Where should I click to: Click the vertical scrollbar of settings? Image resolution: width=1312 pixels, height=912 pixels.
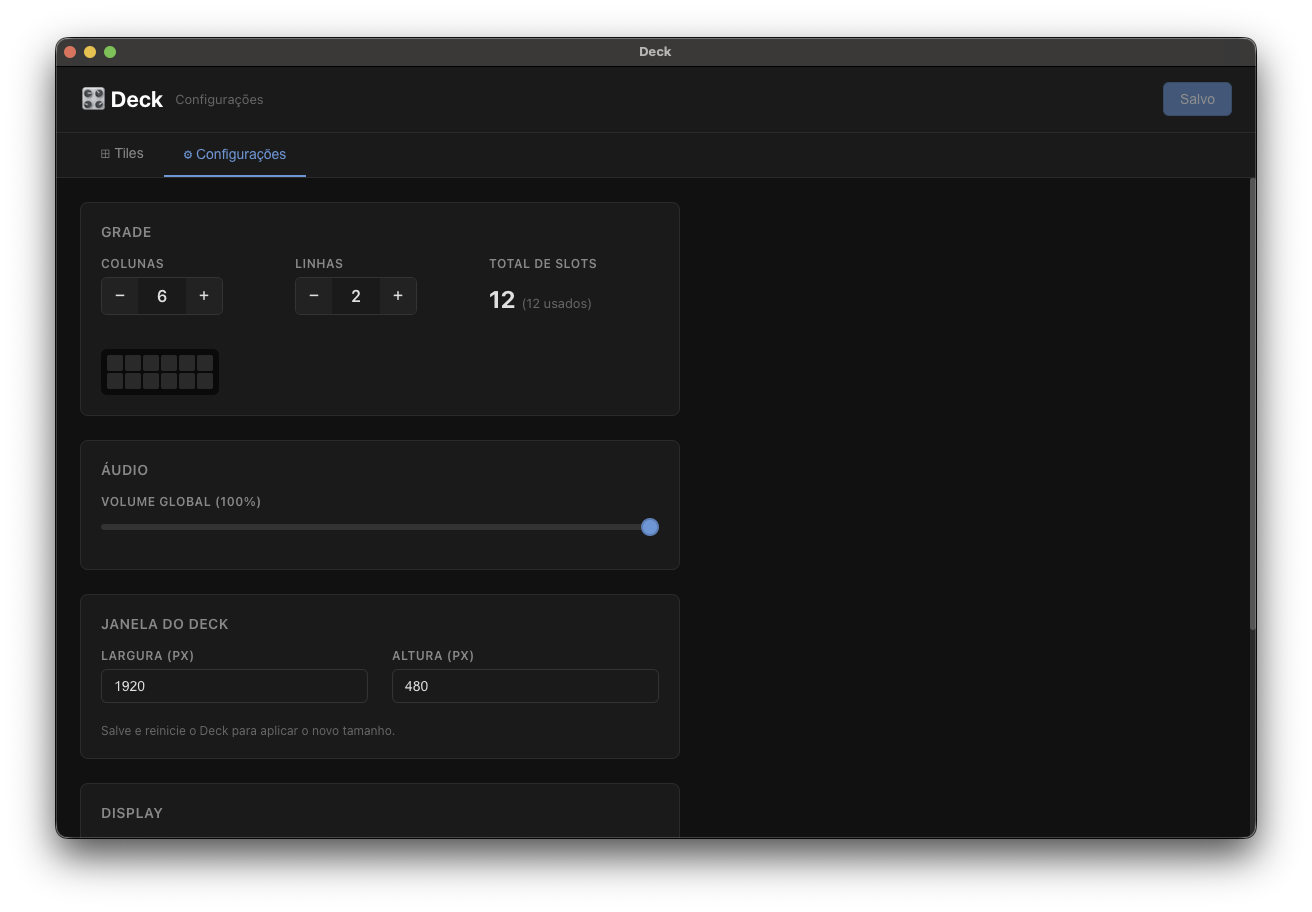click(1252, 404)
